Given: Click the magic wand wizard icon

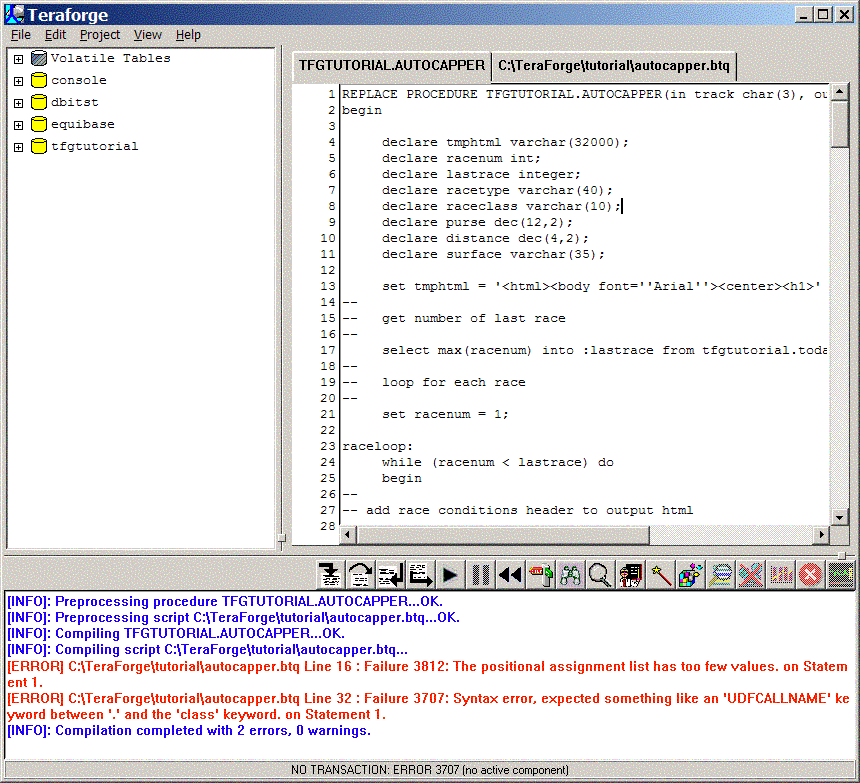Looking at the screenshot, I should coord(661,575).
